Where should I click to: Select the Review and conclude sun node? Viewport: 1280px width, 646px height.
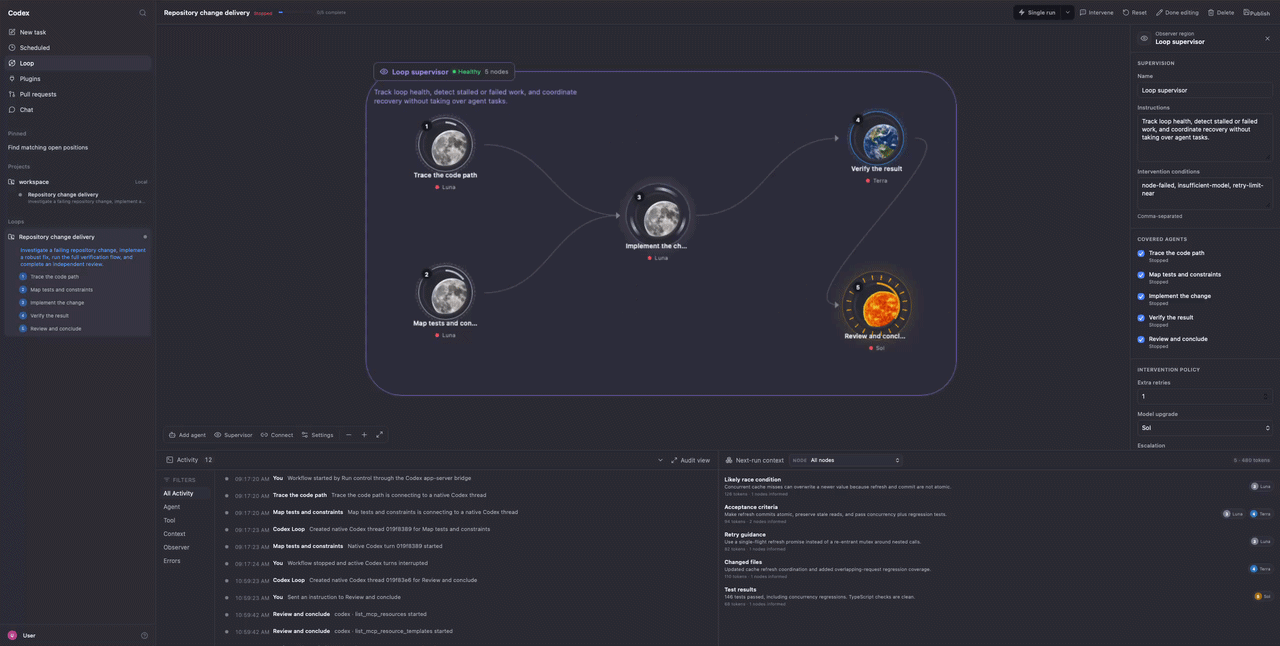[876, 305]
